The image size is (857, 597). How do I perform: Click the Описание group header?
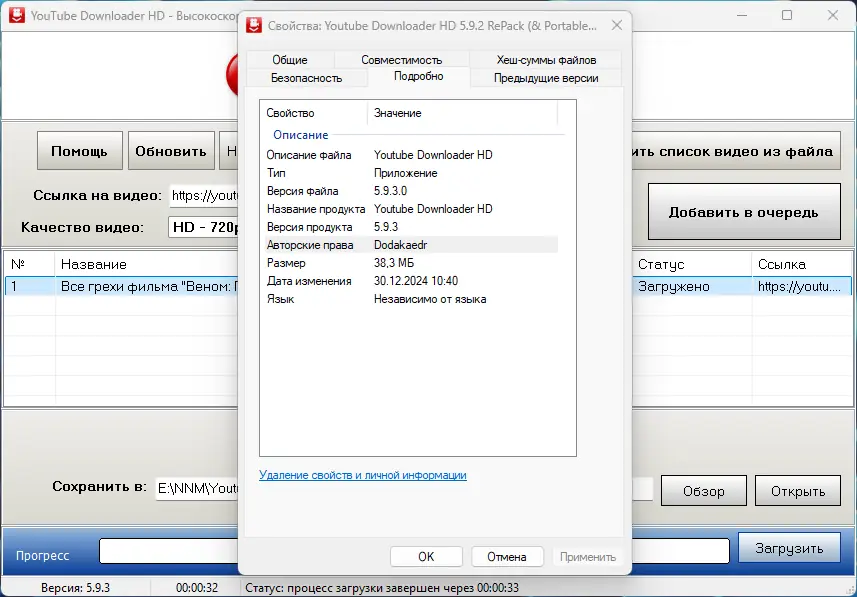301,134
